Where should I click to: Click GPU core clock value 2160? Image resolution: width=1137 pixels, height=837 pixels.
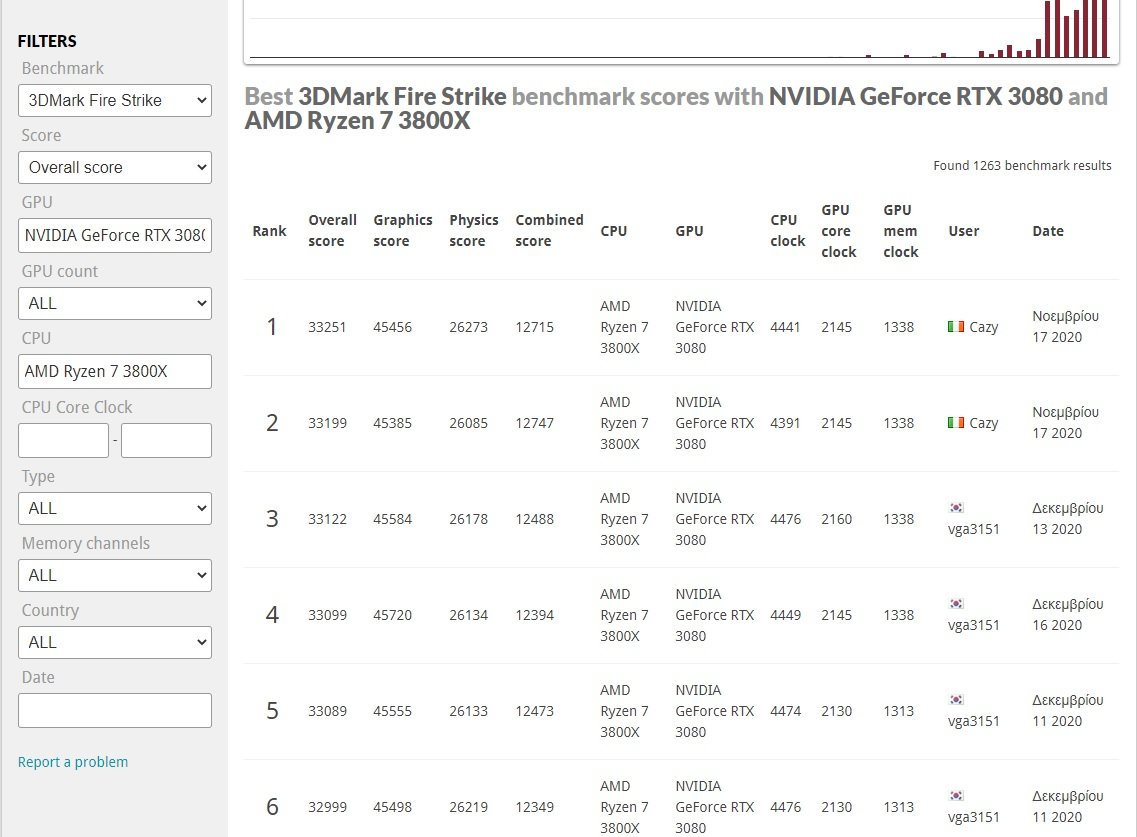(x=836, y=519)
